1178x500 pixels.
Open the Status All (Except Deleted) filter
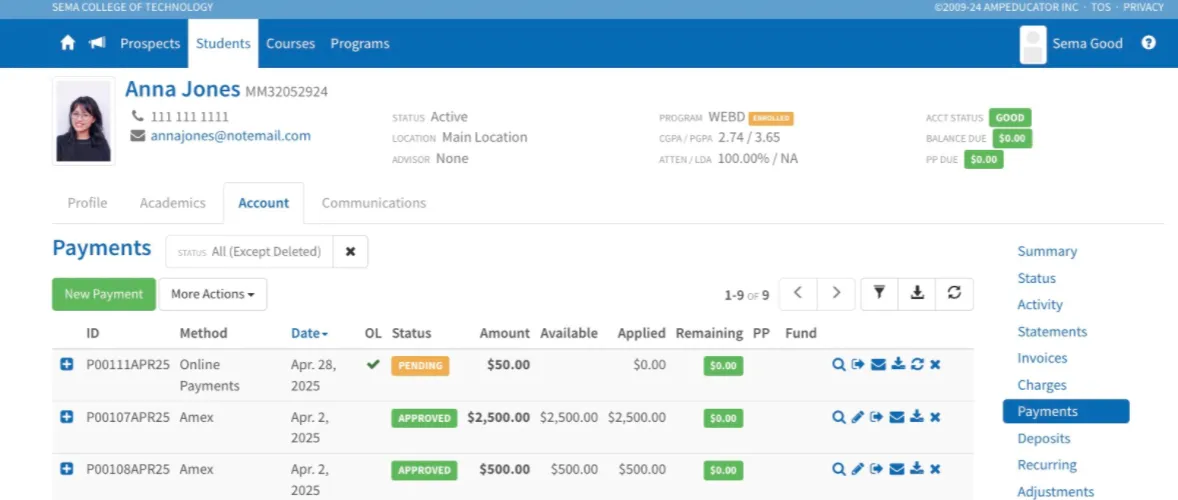249,252
